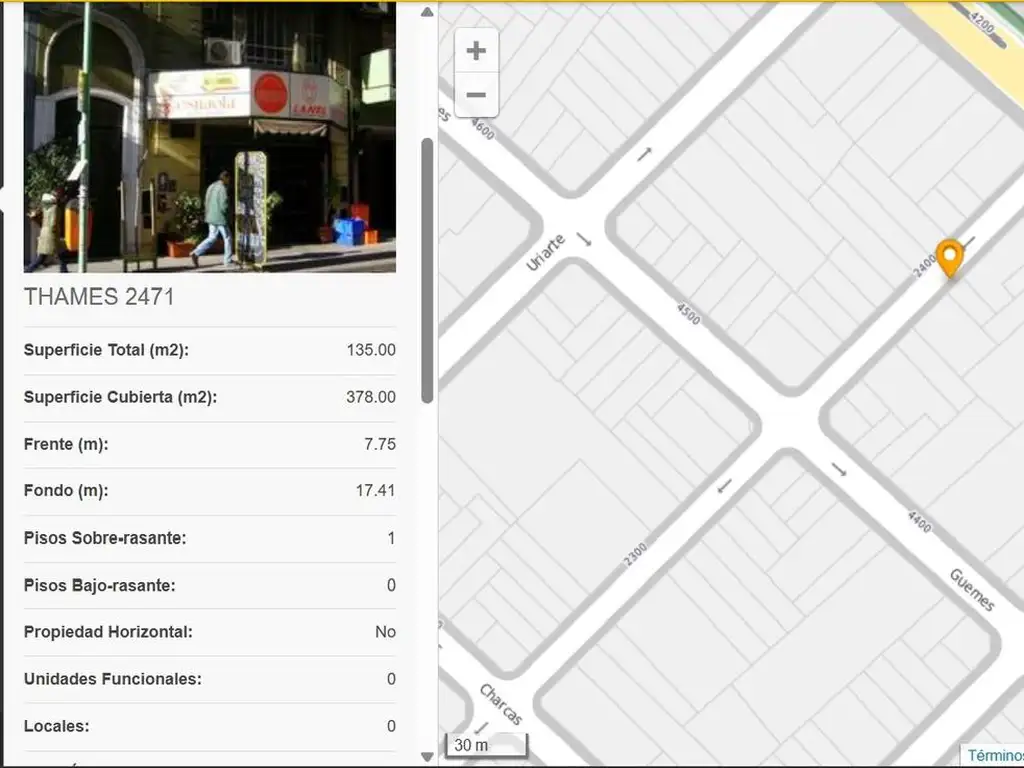
Task: Select the THAMES 2471 address heading
Action: point(99,297)
